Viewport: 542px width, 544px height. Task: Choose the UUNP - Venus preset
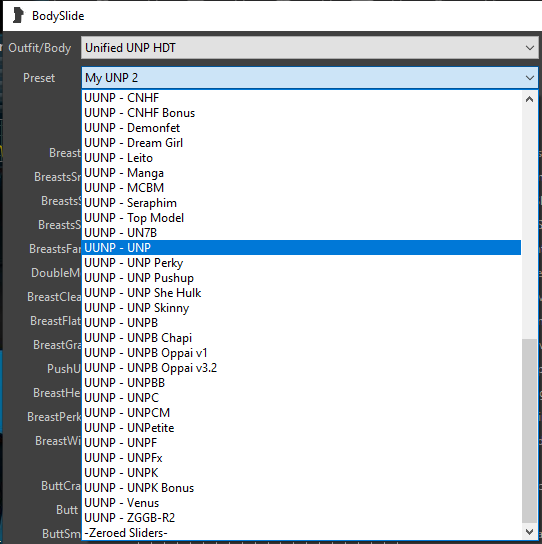(x=301, y=503)
